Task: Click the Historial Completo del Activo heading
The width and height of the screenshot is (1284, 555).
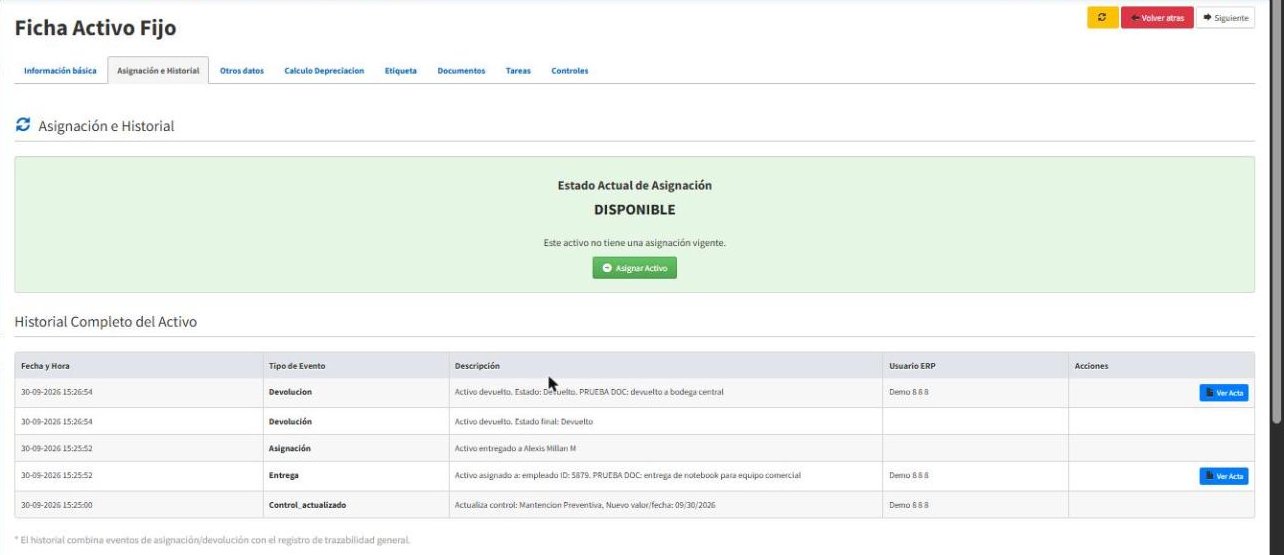Action: click(x=106, y=322)
